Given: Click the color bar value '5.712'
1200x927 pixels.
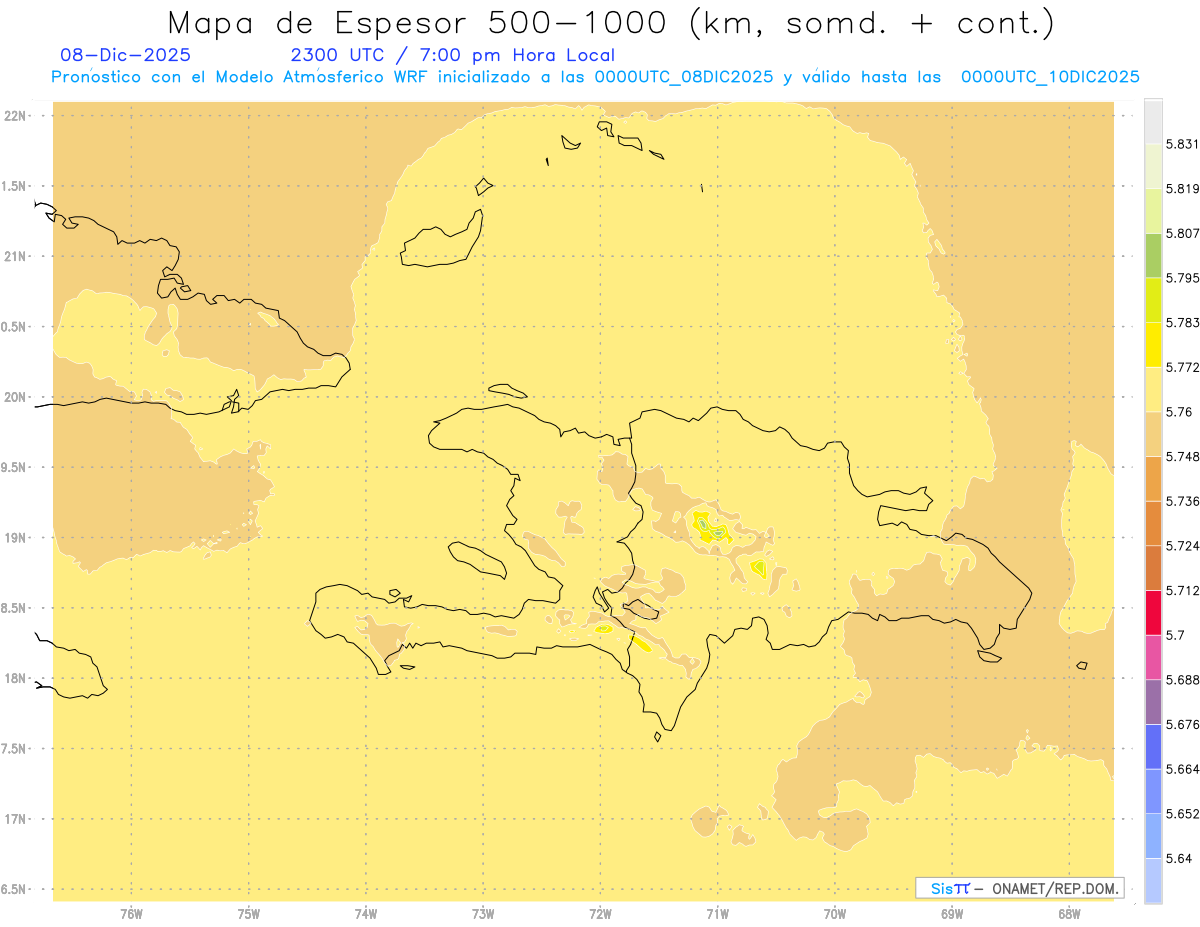Looking at the screenshot, I should (1184, 590).
